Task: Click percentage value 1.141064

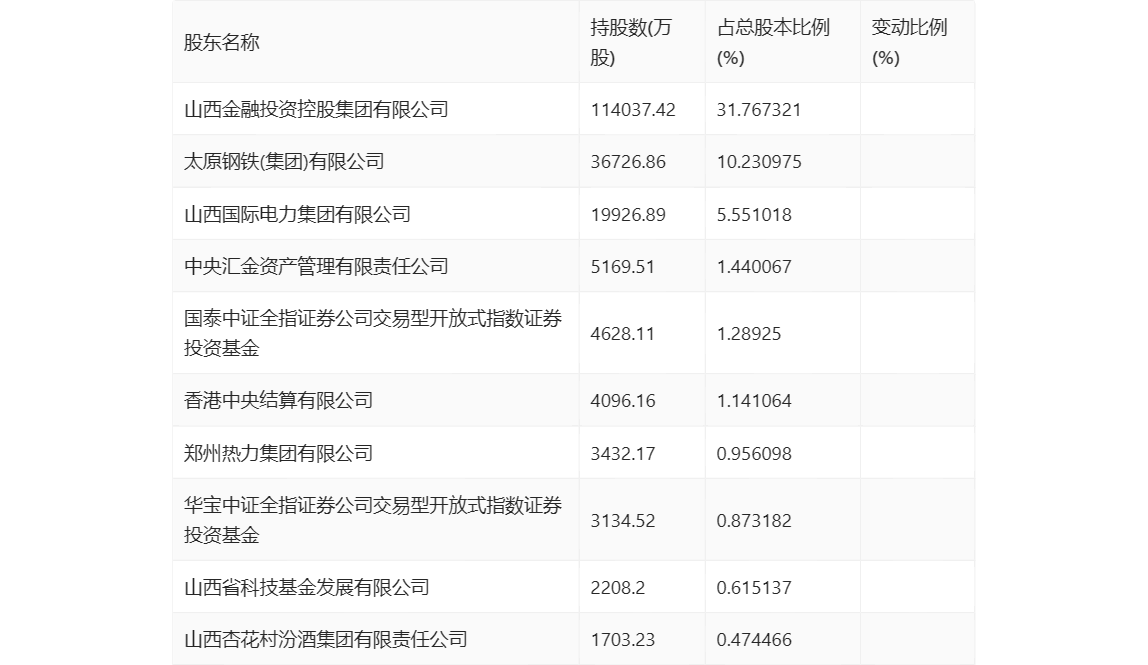Action: [754, 401]
